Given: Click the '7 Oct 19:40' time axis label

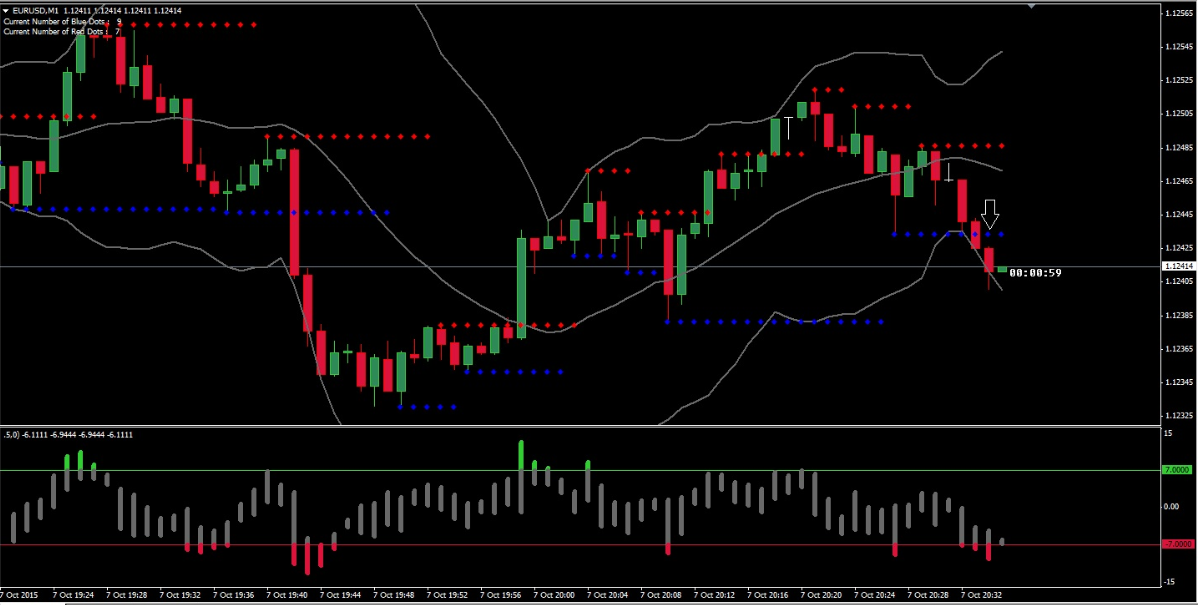Looking at the screenshot, I should pyautogui.click(x=287, y=594).
